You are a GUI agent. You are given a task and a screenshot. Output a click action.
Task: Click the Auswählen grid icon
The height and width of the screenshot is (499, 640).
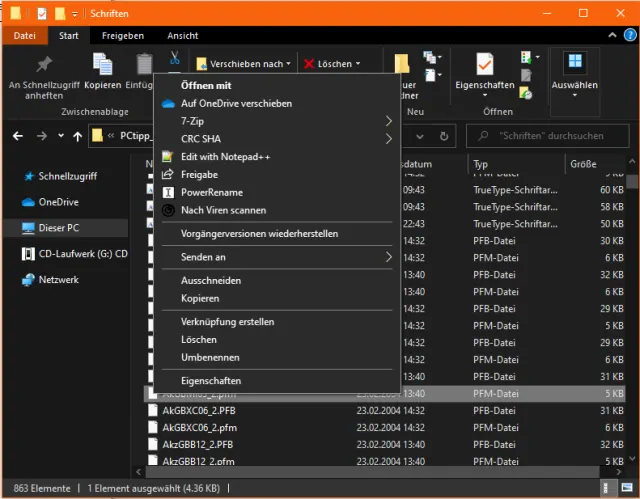pyautogui.click(x=575, y=62)
